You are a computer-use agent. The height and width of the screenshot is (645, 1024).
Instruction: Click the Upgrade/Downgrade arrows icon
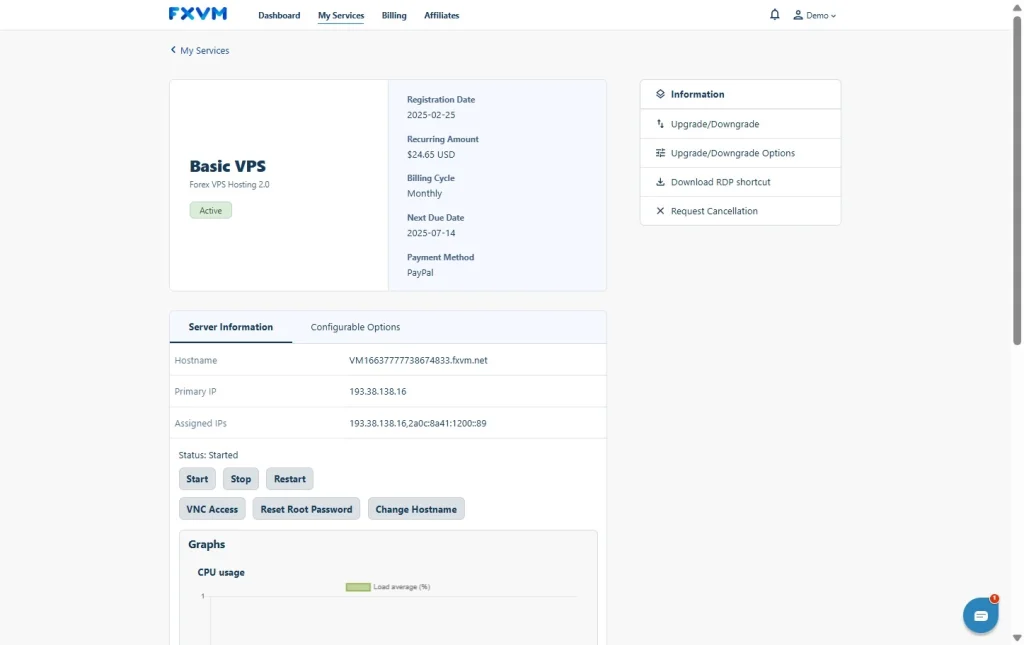(x=660, y=124)
